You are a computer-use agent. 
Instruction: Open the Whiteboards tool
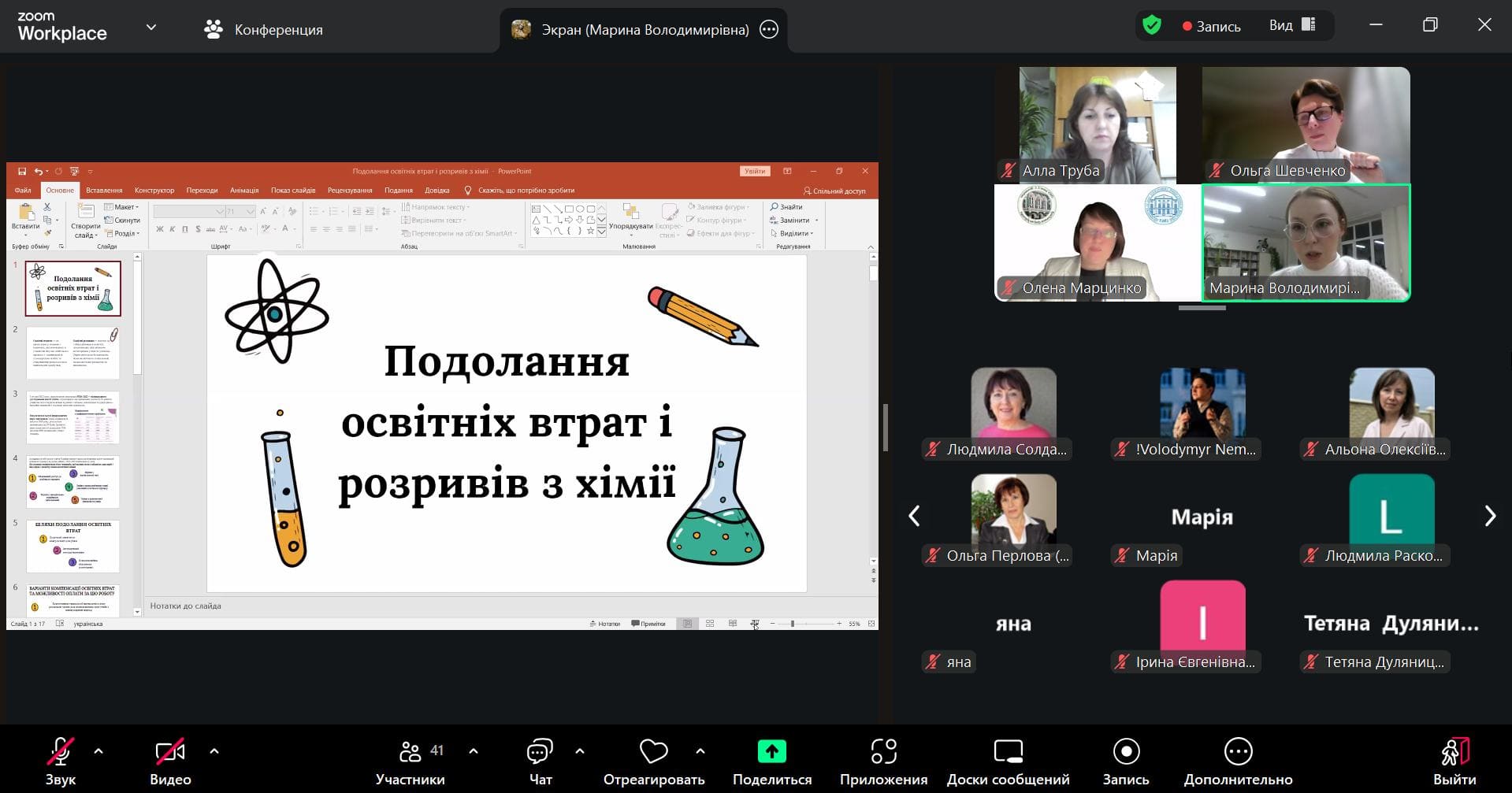coord(1008,762)
